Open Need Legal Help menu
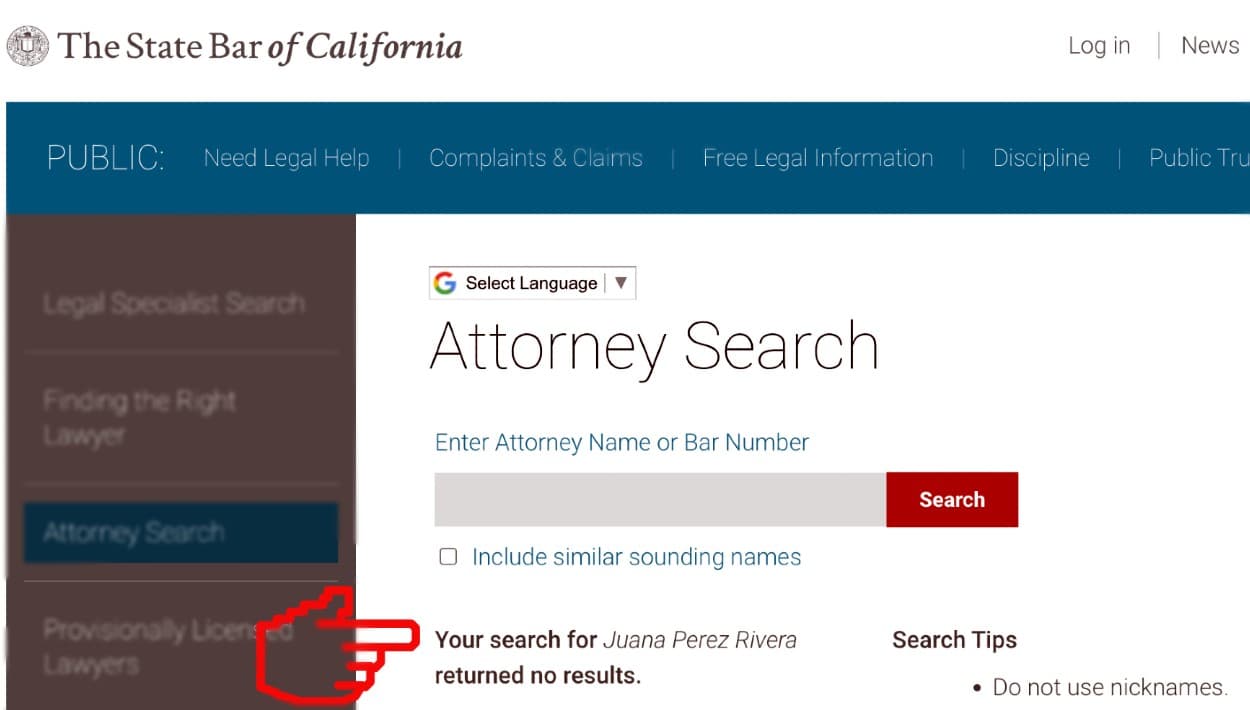 pyautogui.click(x=286, y=158)
